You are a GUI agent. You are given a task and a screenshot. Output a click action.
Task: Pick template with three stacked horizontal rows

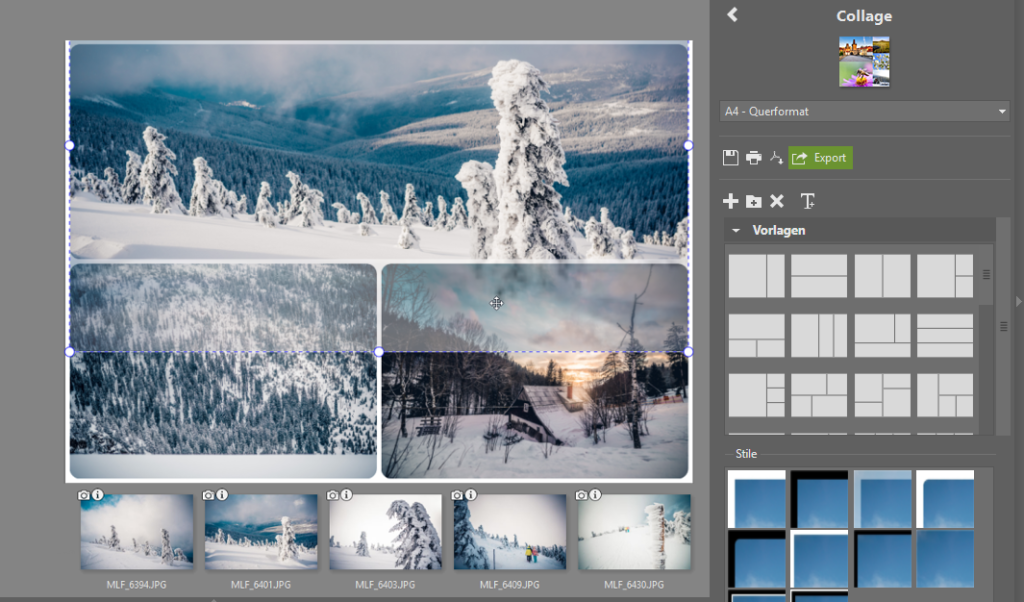coord(945,336)
